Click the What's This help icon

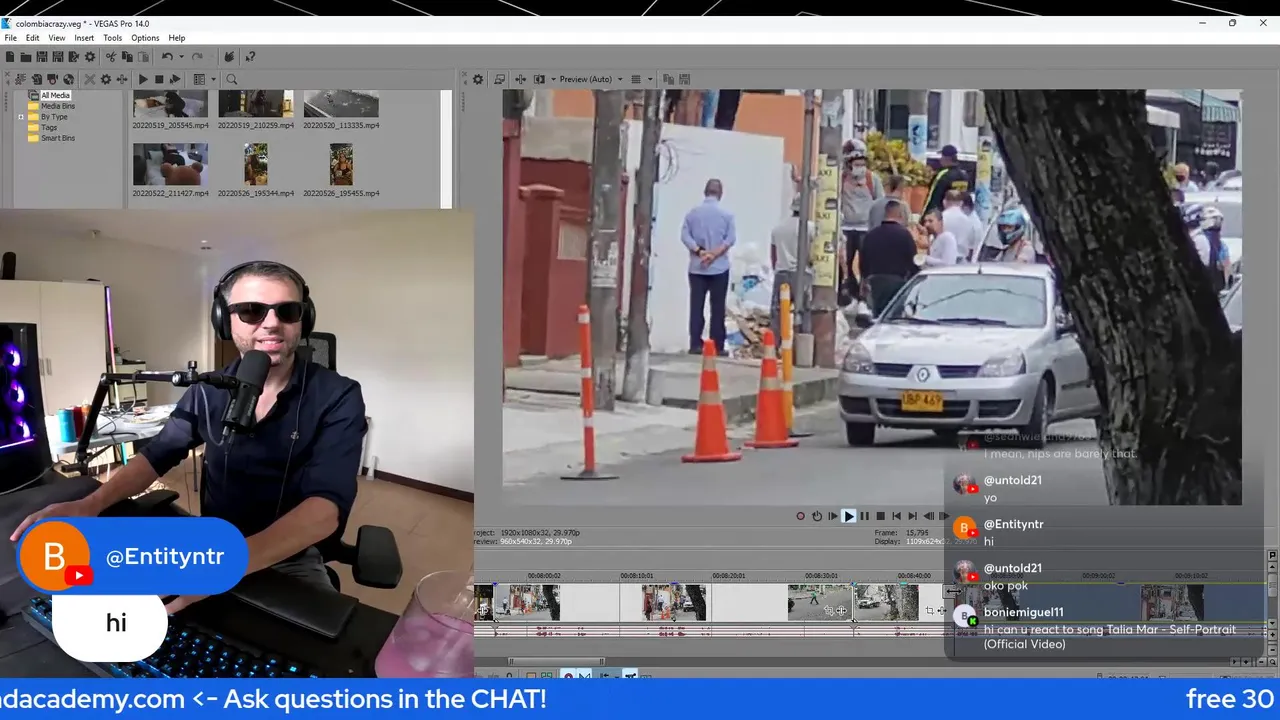click(x=250, y=57)
